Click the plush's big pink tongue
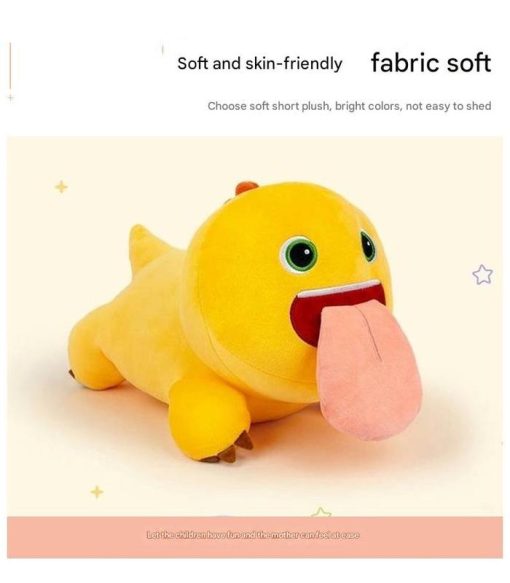 [368, 372]
